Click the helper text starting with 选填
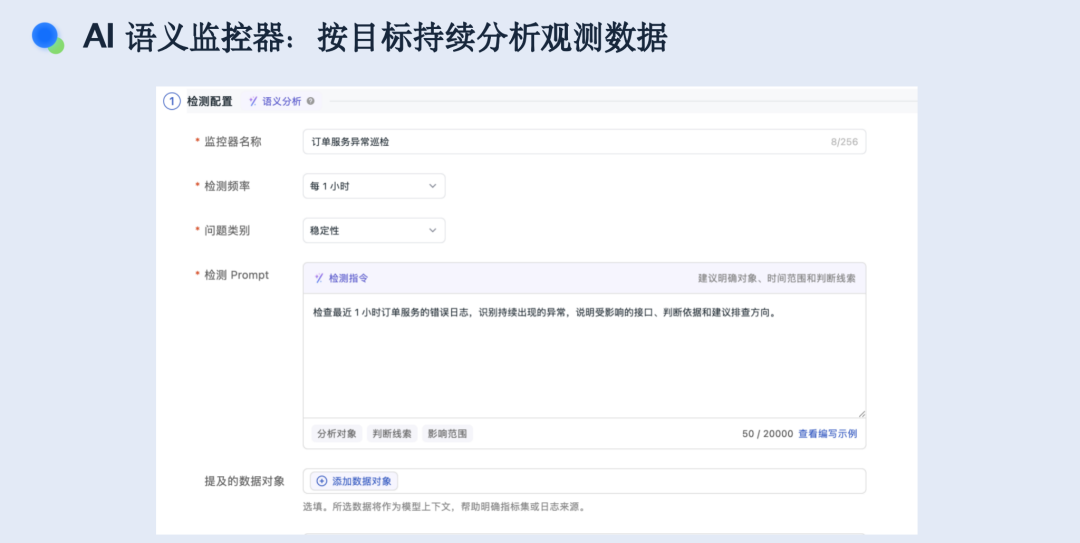This screenshot has height=543, width=1080. pos(445,507)
